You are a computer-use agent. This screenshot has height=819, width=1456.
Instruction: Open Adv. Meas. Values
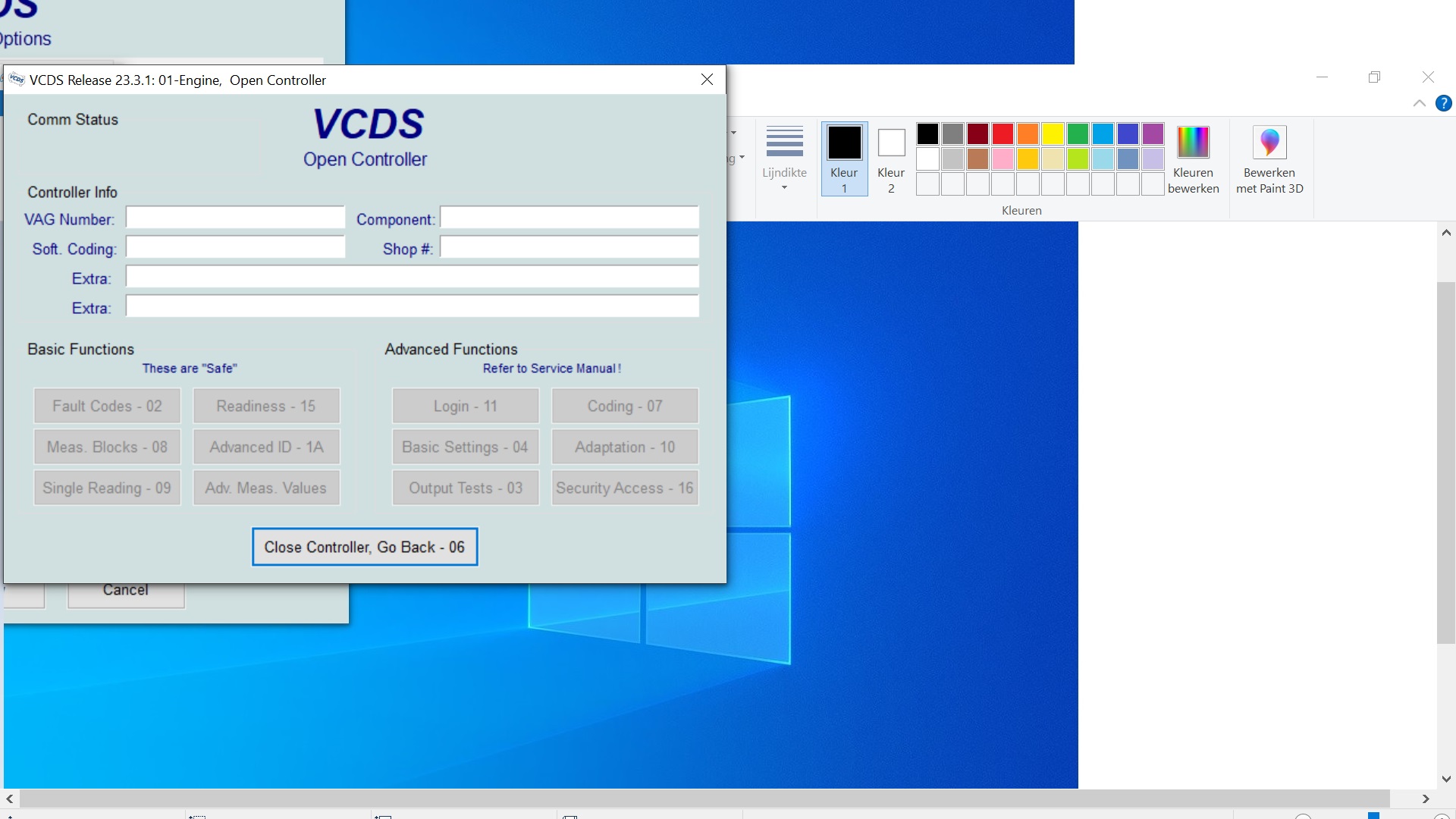pos(266,488)
